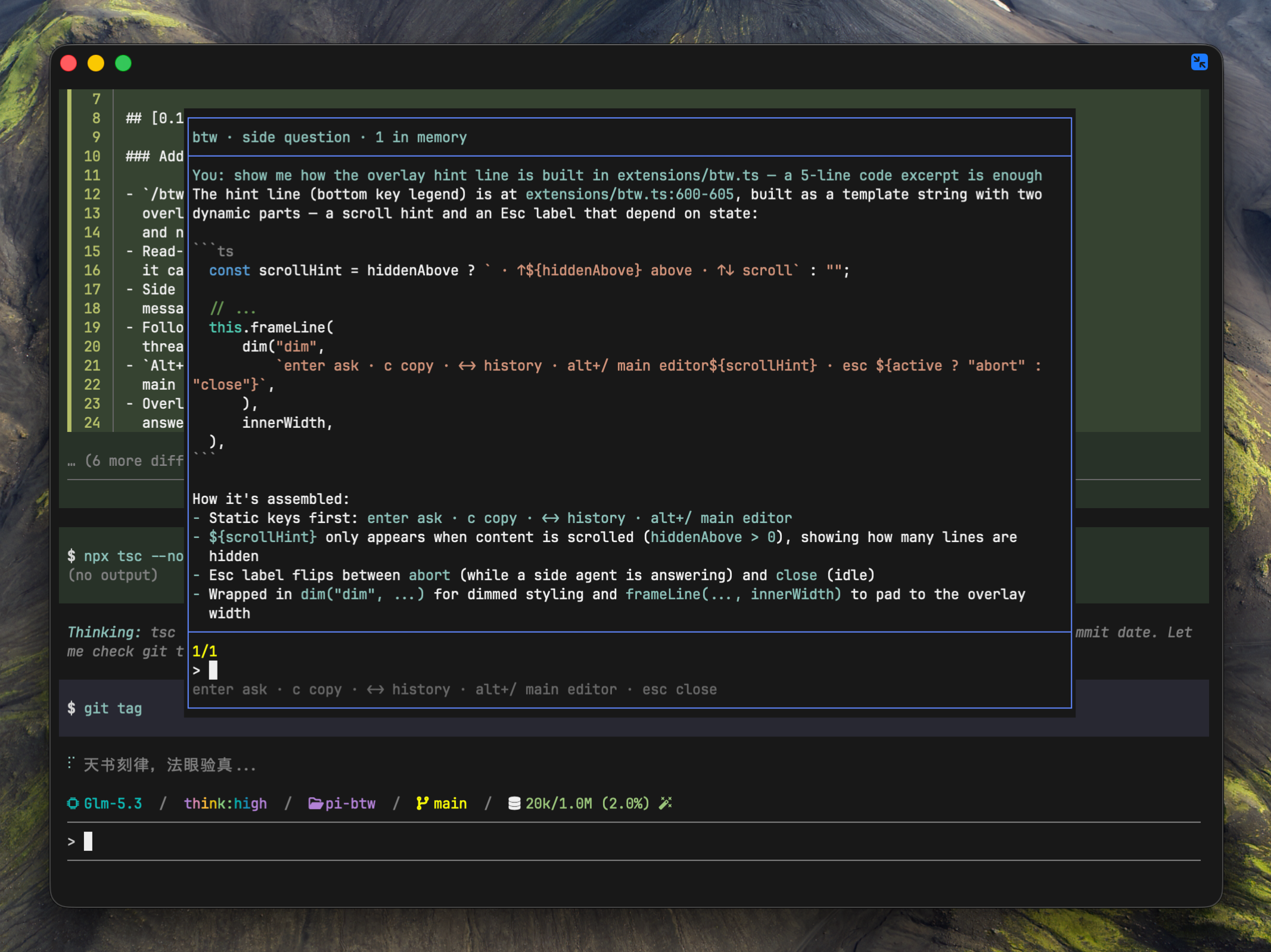Click the database icon before 20k/1.0M
The image size is (1271, 952).
pos(514,803)
